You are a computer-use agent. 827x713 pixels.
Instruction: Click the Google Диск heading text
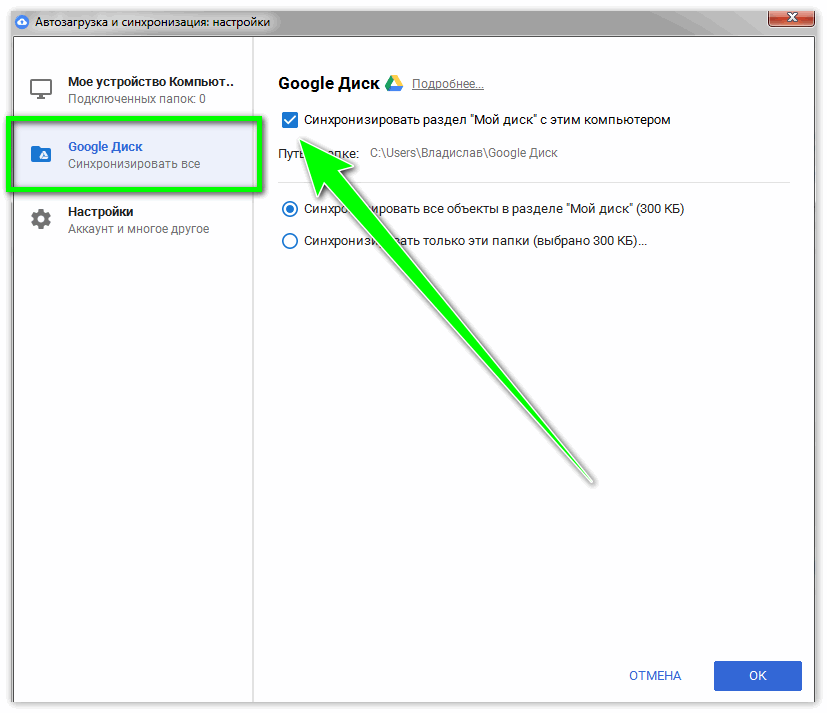click(x=329, y=83)
